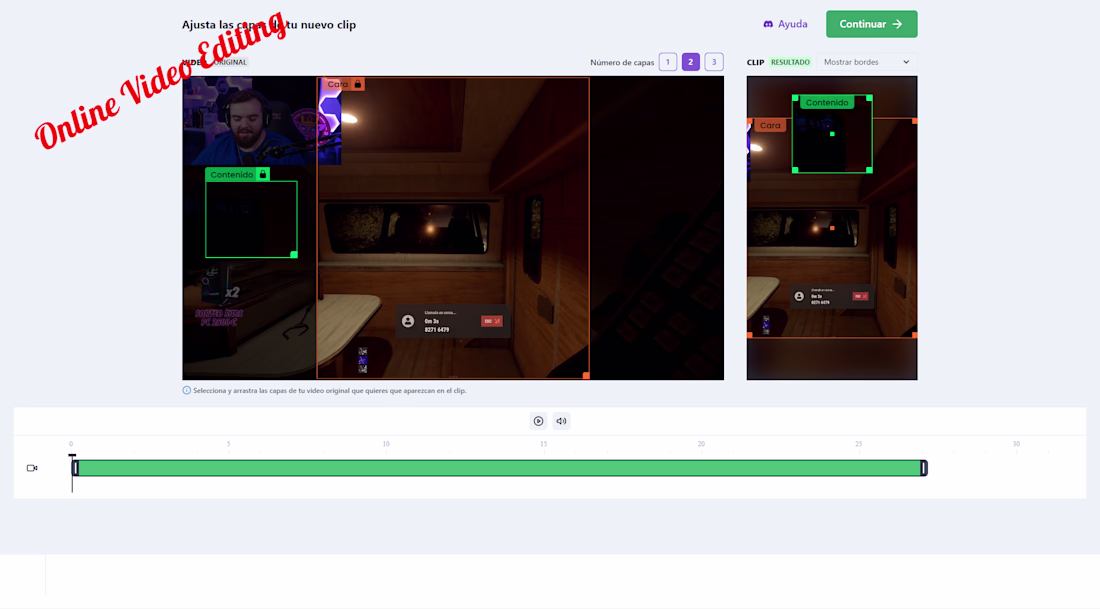Click the 'Número de capas' label
The width and height of the screenshot is (1100, 609).
click(622, 62)
